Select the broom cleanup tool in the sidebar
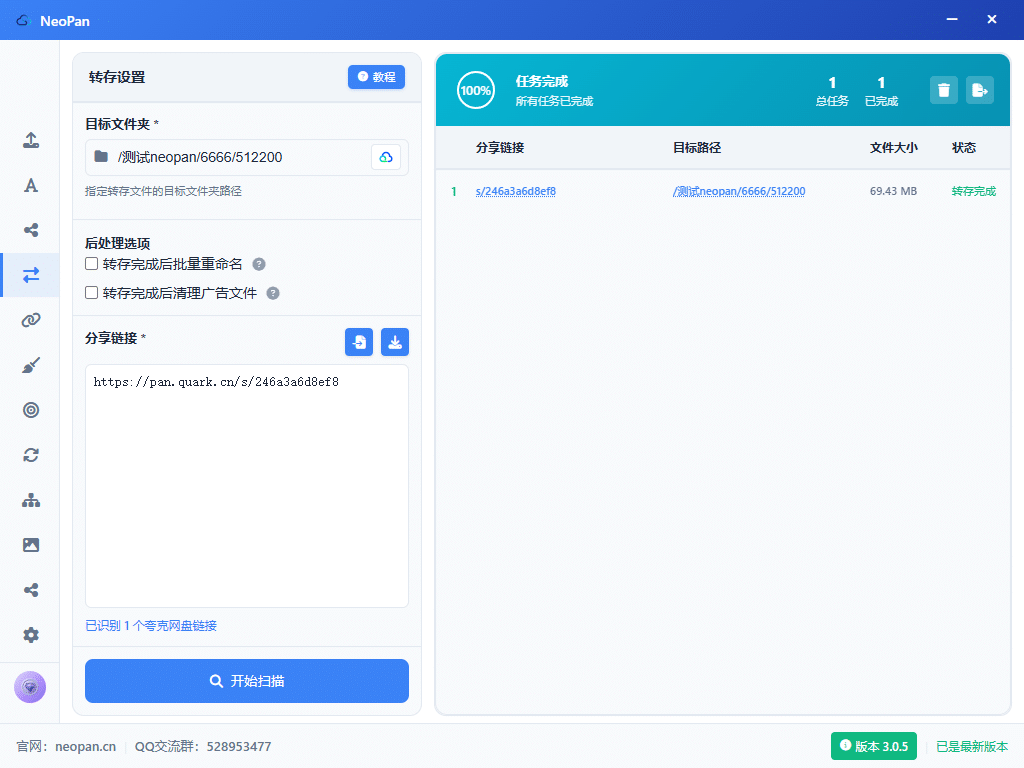Viewport: 1024px width, 768px height. point(31,365)
